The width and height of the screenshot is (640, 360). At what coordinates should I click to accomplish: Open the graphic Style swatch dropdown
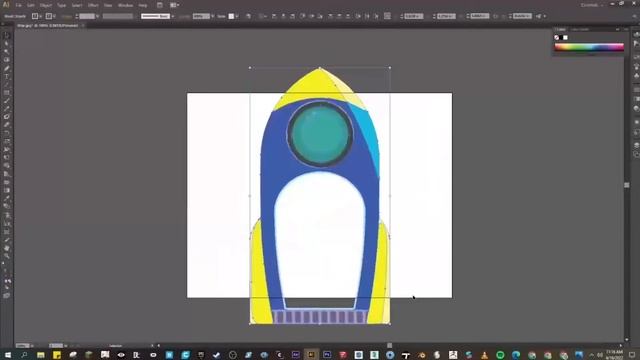click(x=237, y=16)
